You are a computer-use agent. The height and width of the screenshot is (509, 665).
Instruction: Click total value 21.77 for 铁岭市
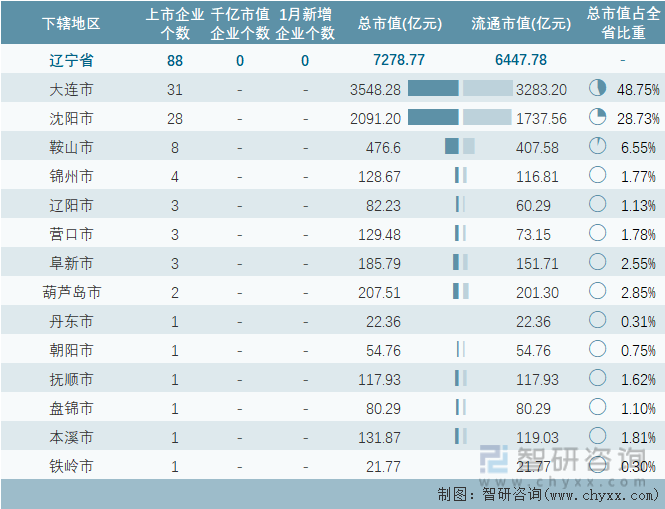point(383,467)
